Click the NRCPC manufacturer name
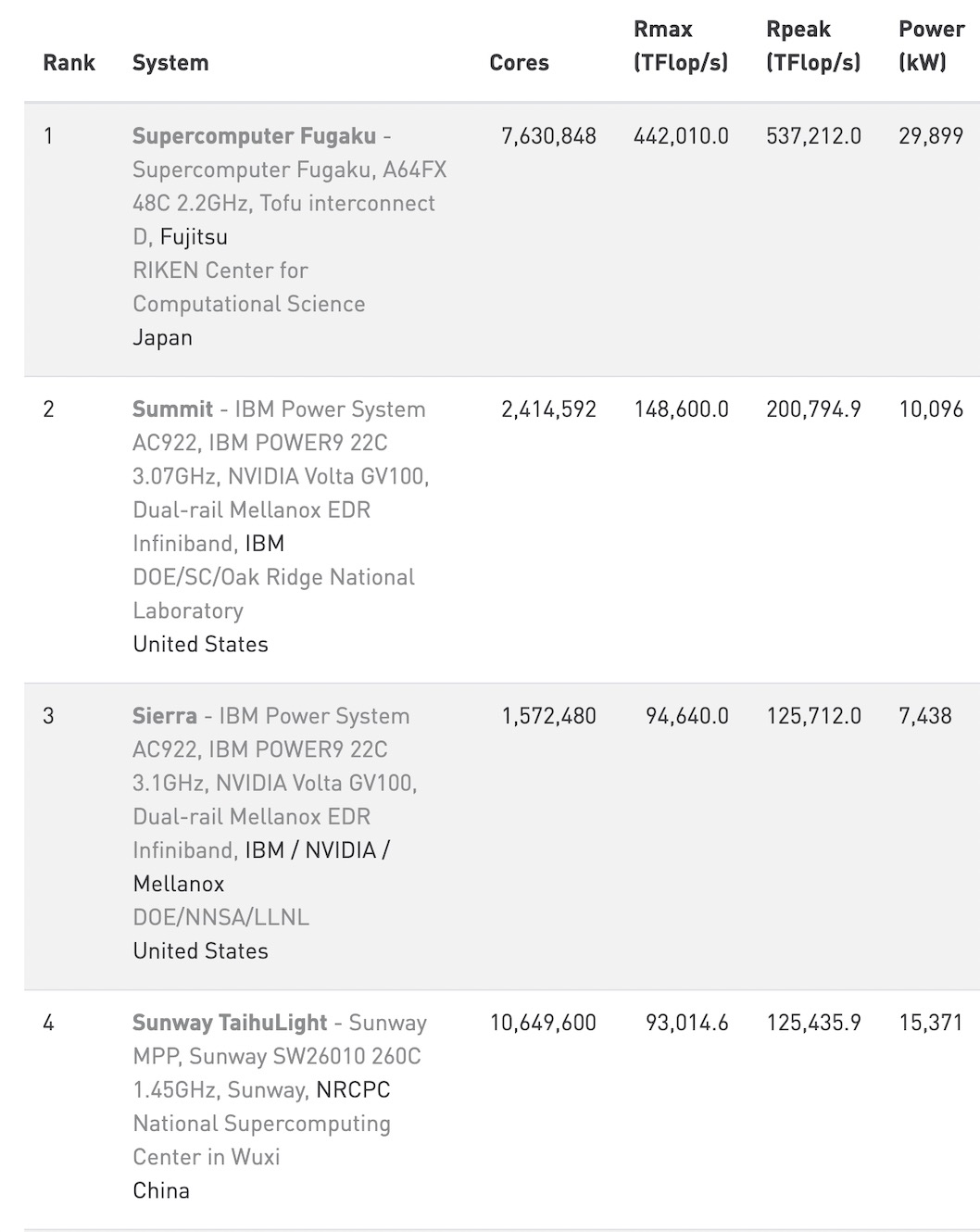Viewport: 980px width, 1232px height. pos(353,1090)
